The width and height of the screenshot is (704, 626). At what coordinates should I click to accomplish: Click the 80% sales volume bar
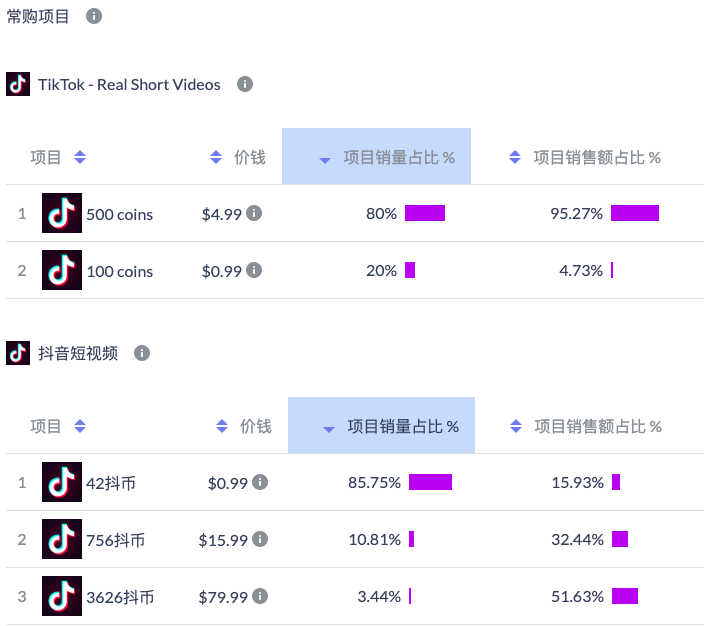pos(425,213)
